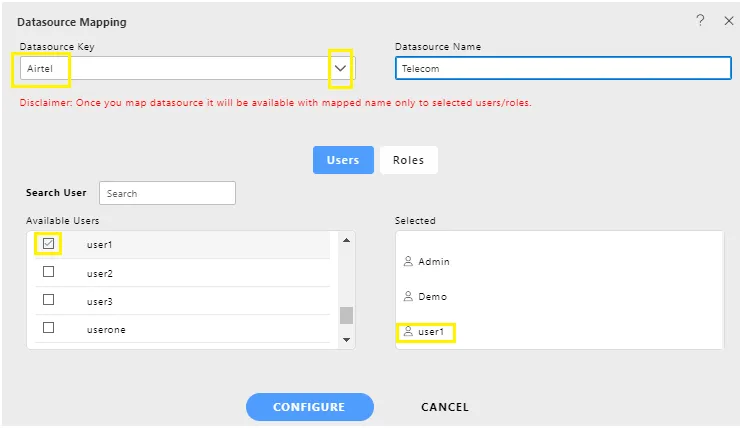Click the CANCEL button

(445, 407)
